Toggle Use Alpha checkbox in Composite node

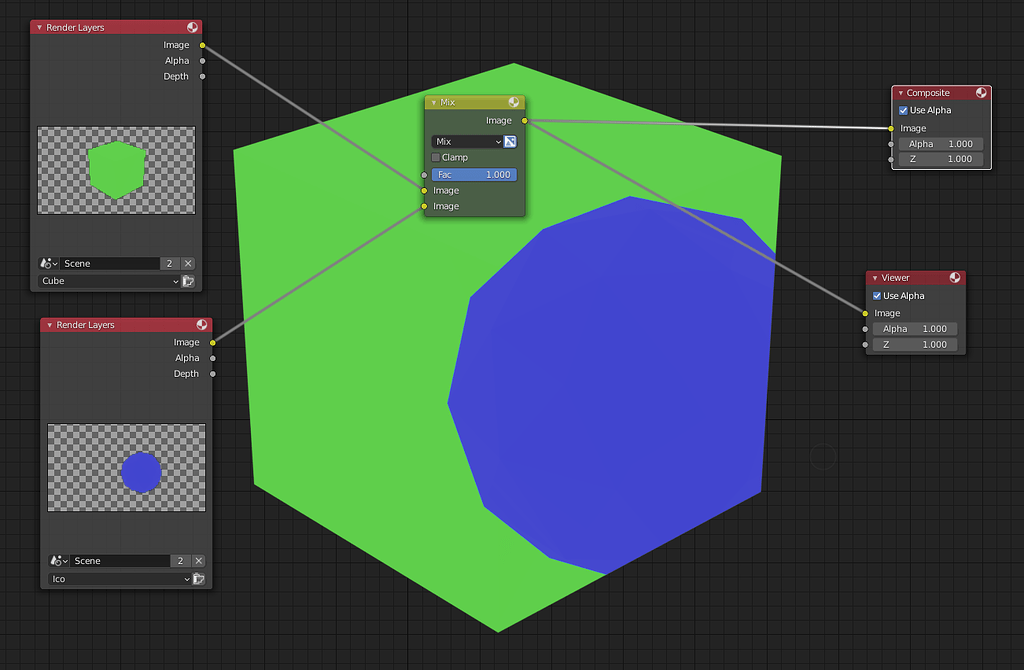tap(903, 110)
